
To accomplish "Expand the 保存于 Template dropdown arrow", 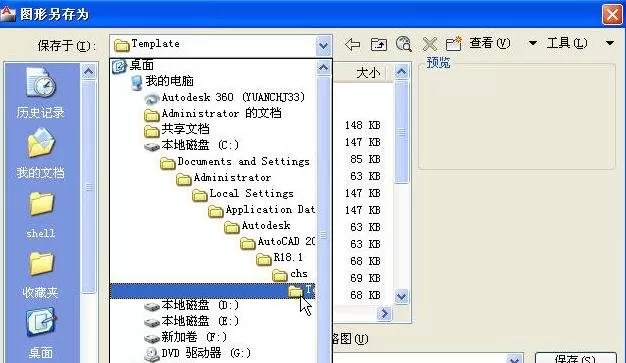I will 323,46.
